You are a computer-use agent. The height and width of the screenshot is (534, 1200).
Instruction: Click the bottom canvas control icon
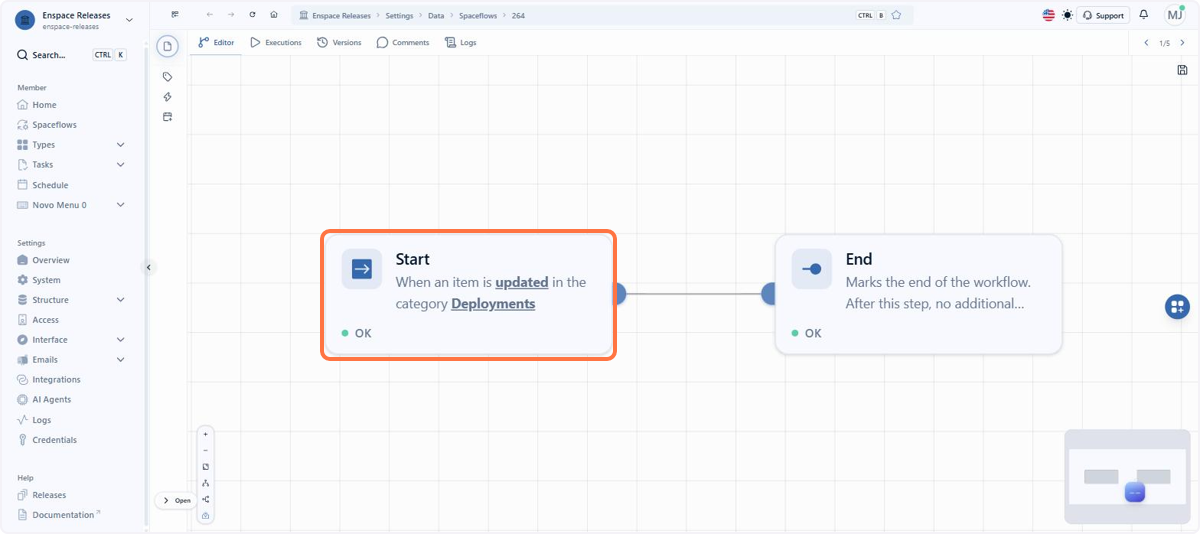(x=205, y=516)
